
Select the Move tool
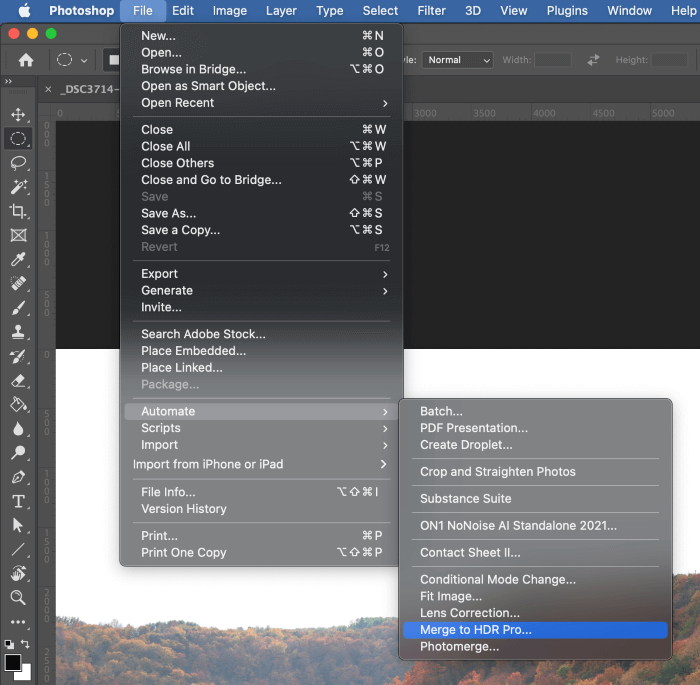(x=18, y=114)
